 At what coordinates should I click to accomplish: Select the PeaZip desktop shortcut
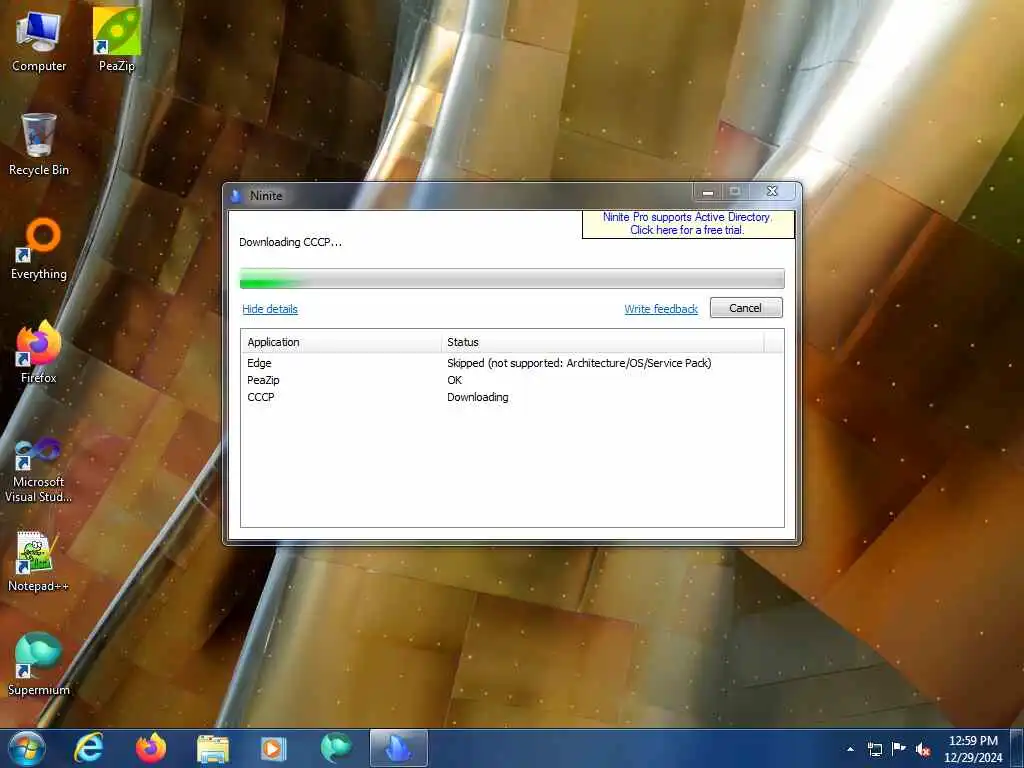pos(116,40)
